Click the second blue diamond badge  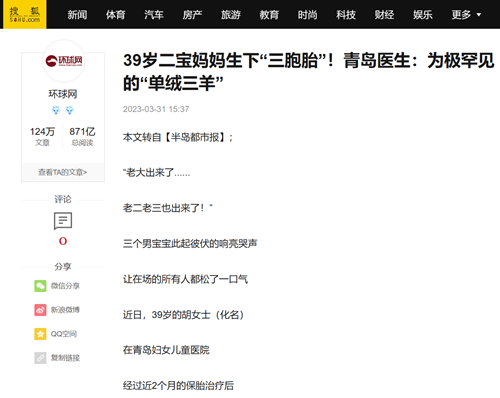[69, 110]
